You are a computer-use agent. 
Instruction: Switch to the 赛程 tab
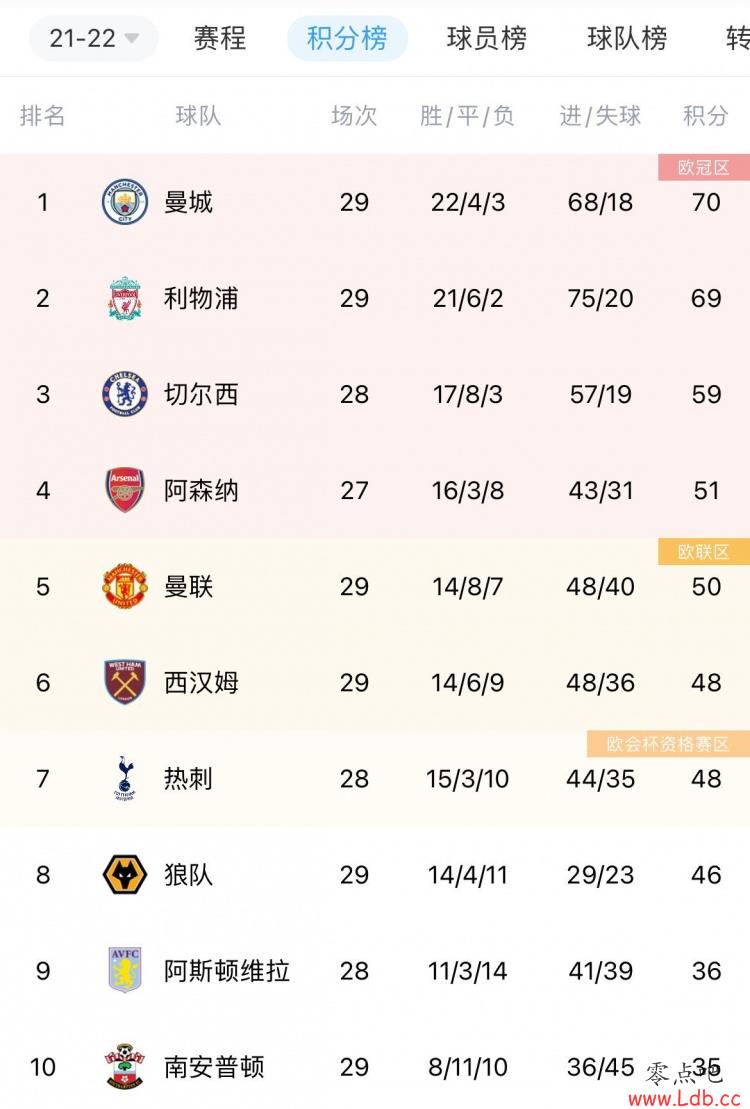[x=220, y=38]
